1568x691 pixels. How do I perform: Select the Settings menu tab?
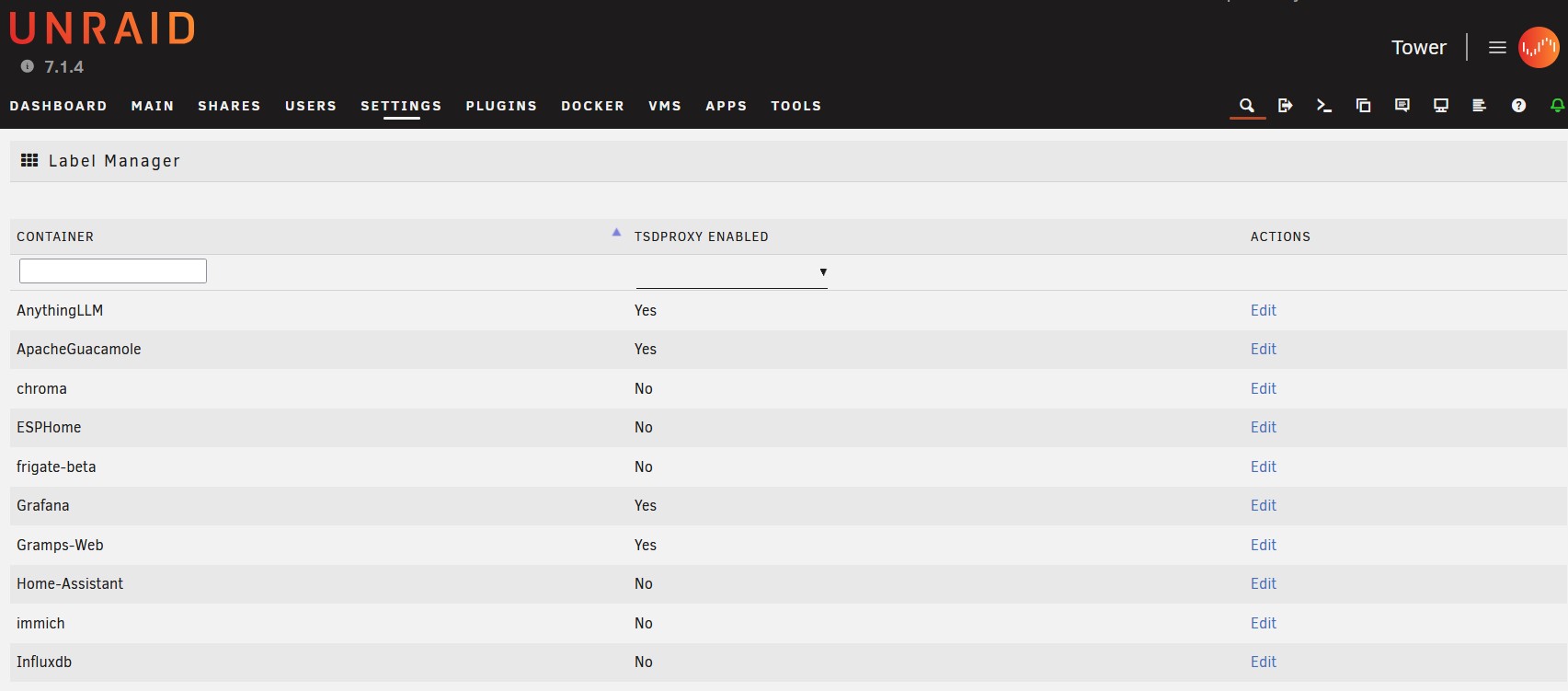(x=401, y=106)
